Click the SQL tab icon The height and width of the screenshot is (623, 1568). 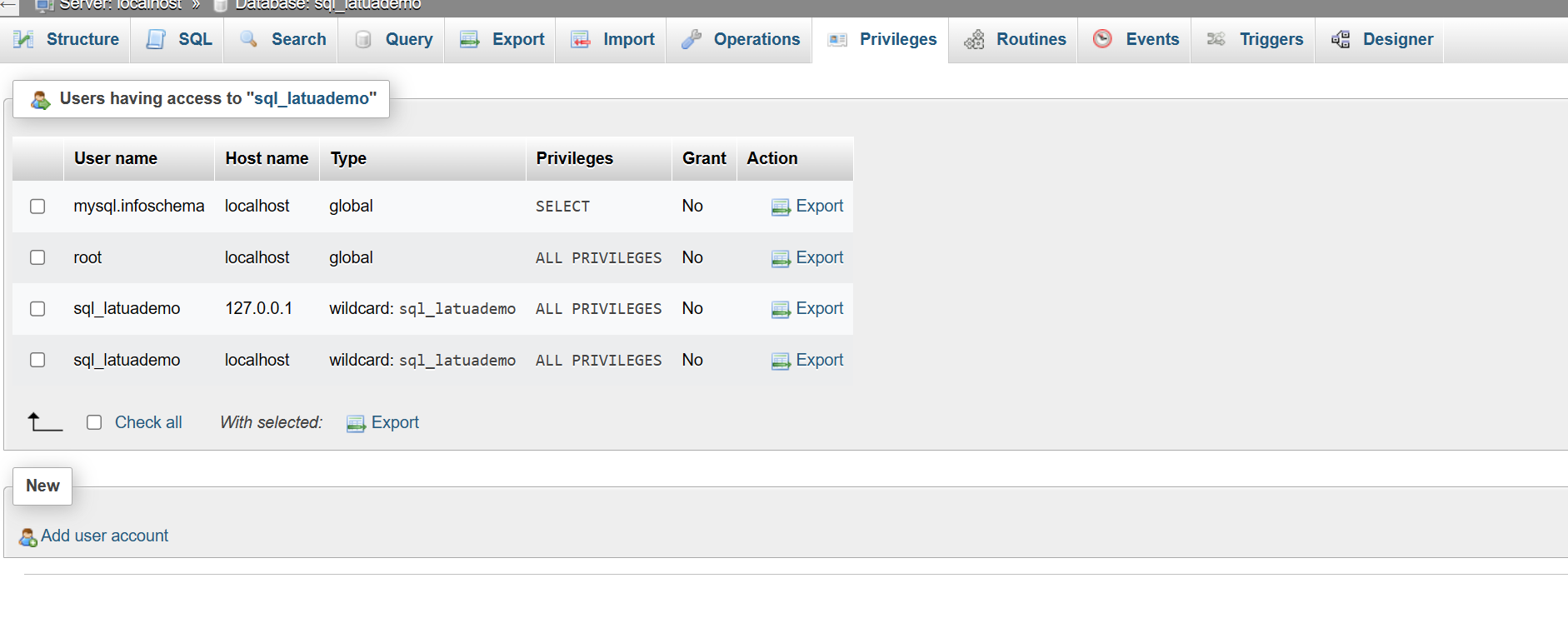pos(156,39)
